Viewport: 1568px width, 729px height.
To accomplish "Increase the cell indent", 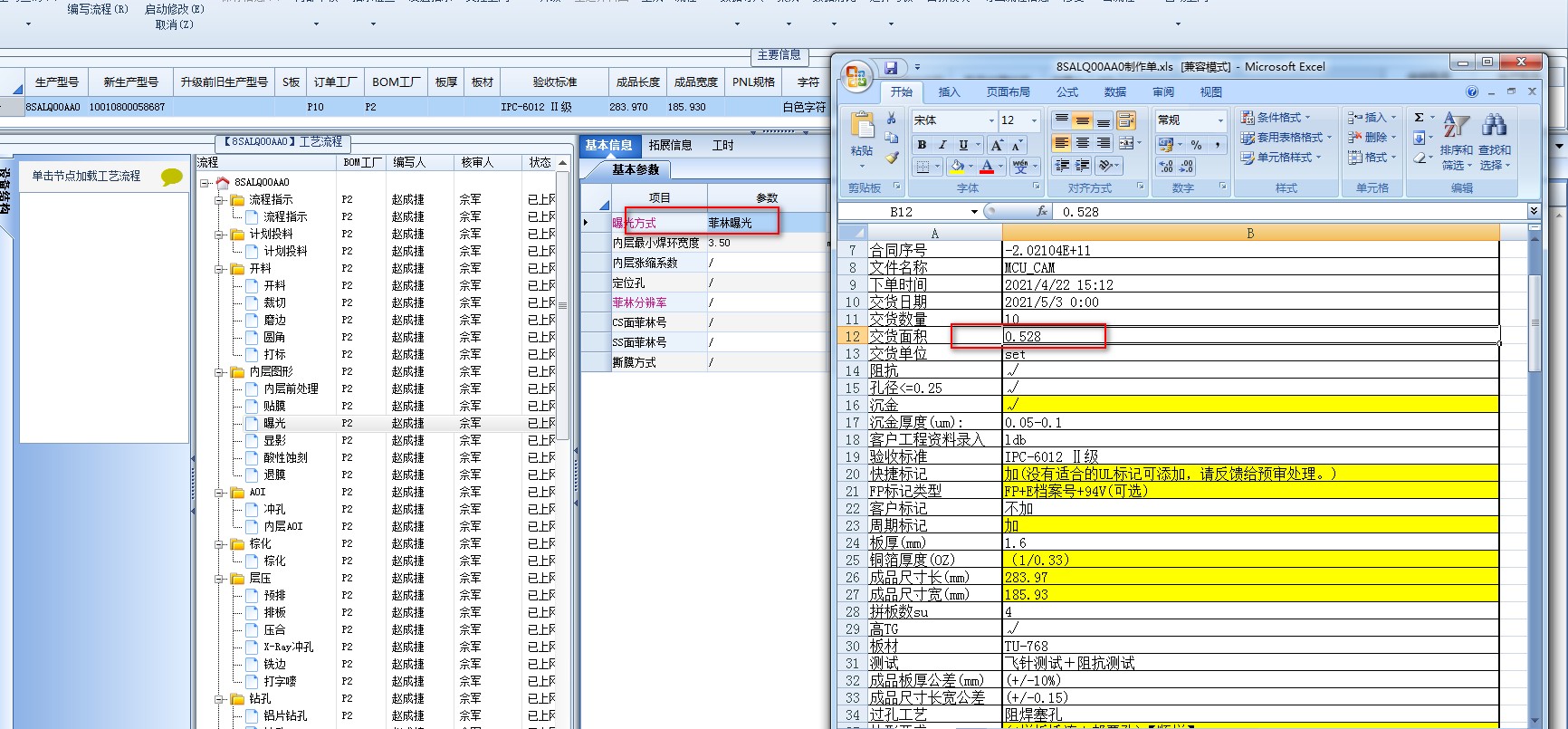I will click(1082, 166).
